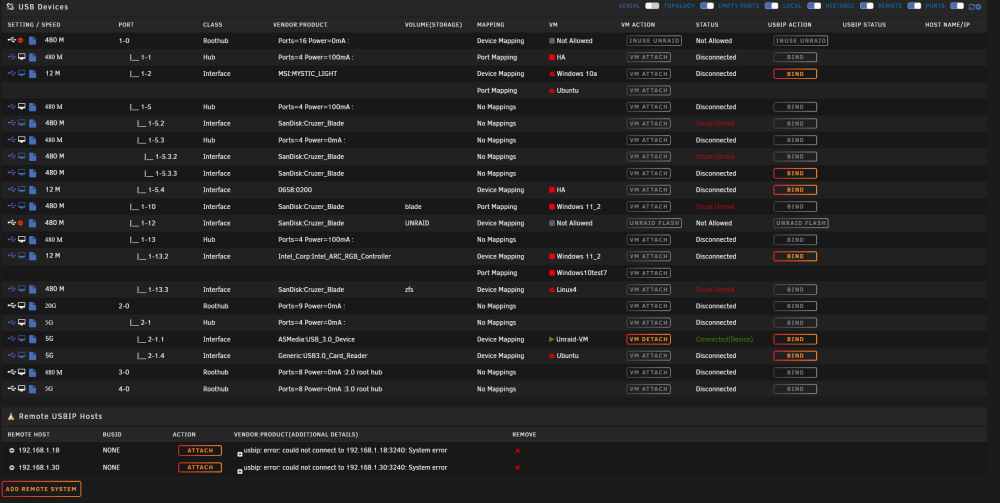
Task: Click the UNRAID volume cell on port 1-12
Action: pyautogui.click(x=417, y=223)
